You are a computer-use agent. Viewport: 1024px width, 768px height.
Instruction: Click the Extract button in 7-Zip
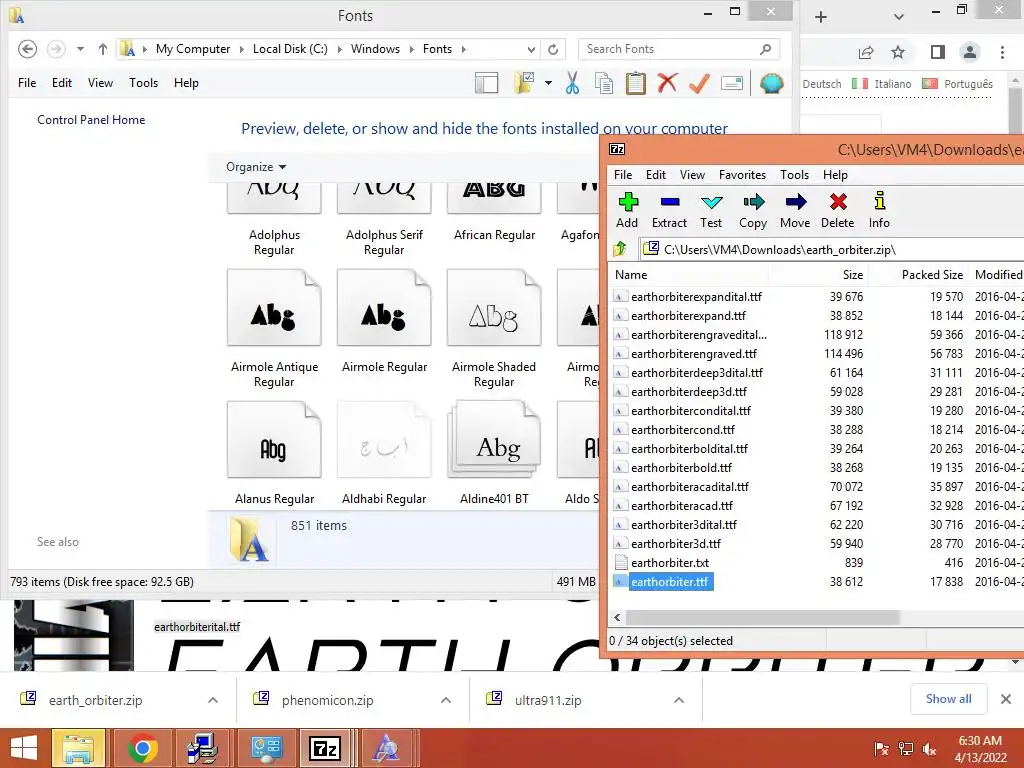pyautogui.click(x=669, y=210)
